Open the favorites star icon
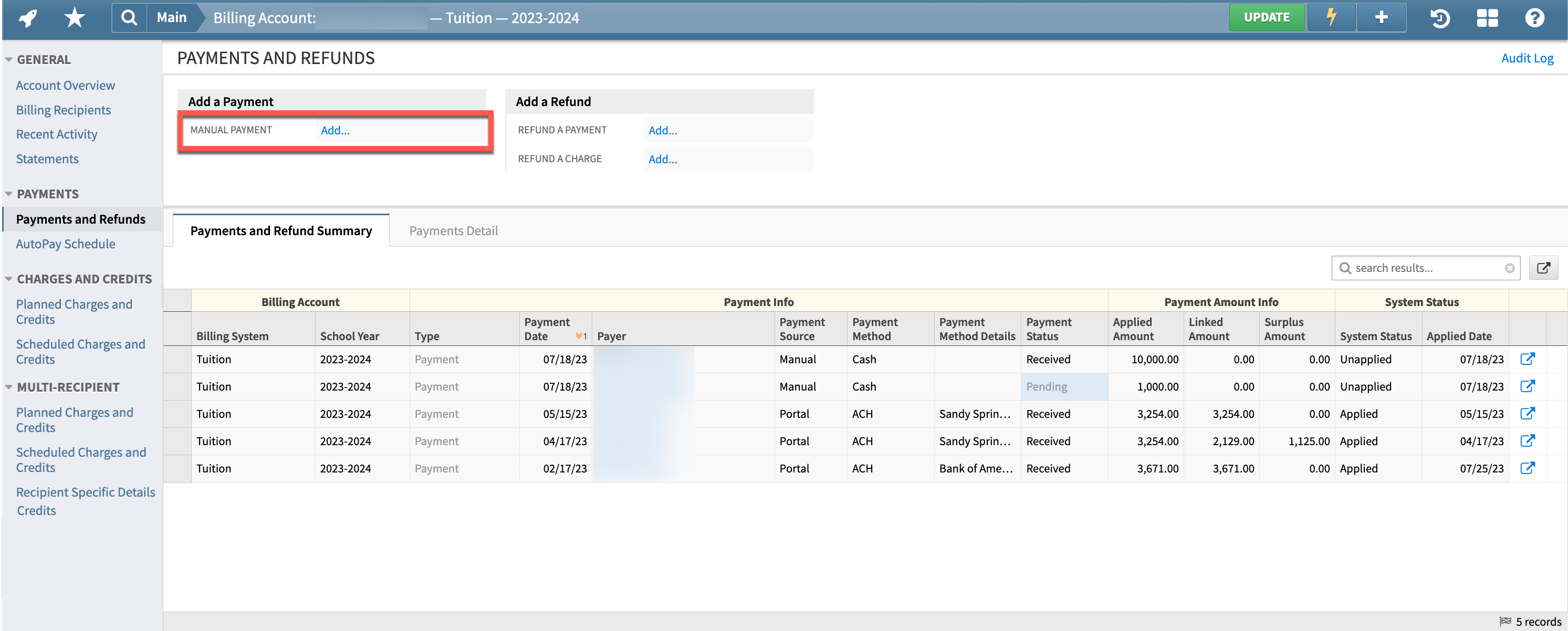1568x631 pixels. (73, 18)
